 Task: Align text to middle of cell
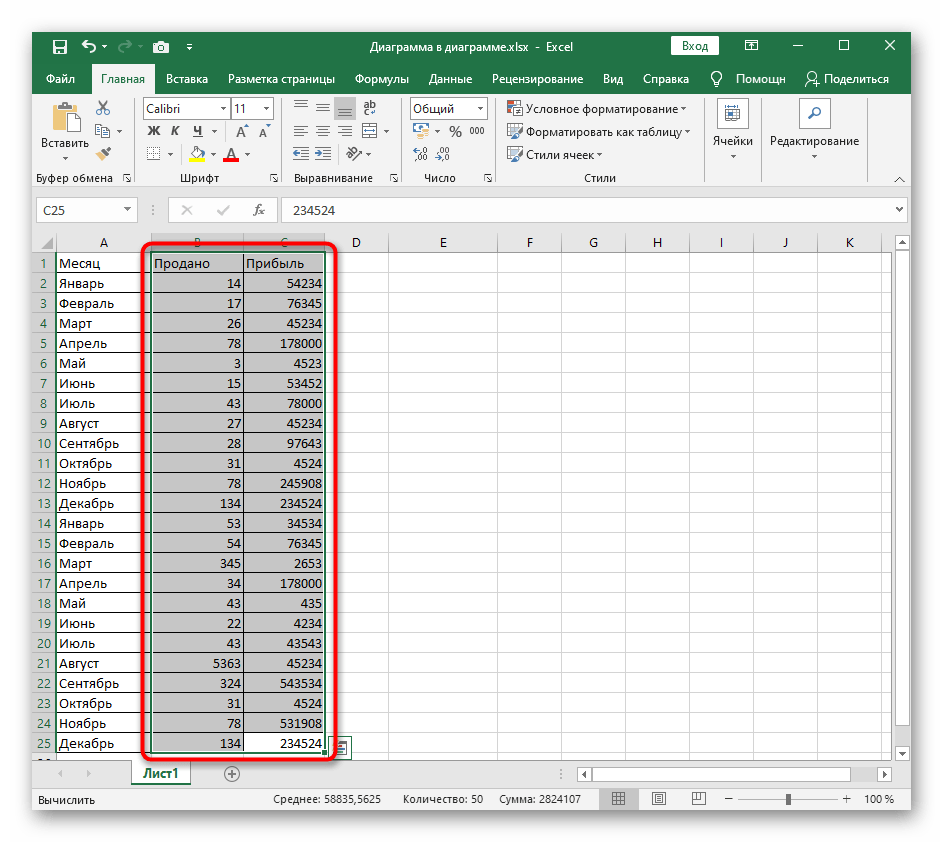(x=323, y=108)
